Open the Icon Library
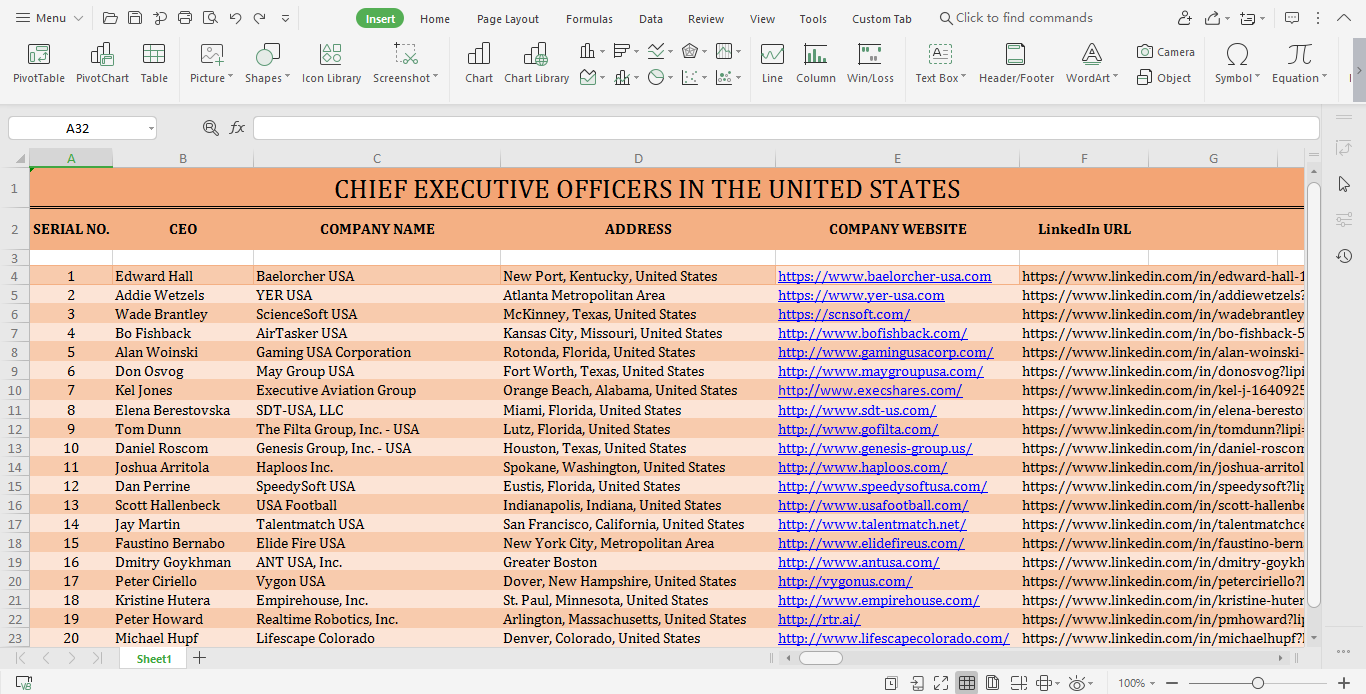The image size is (1366, 694). (331, 63)
